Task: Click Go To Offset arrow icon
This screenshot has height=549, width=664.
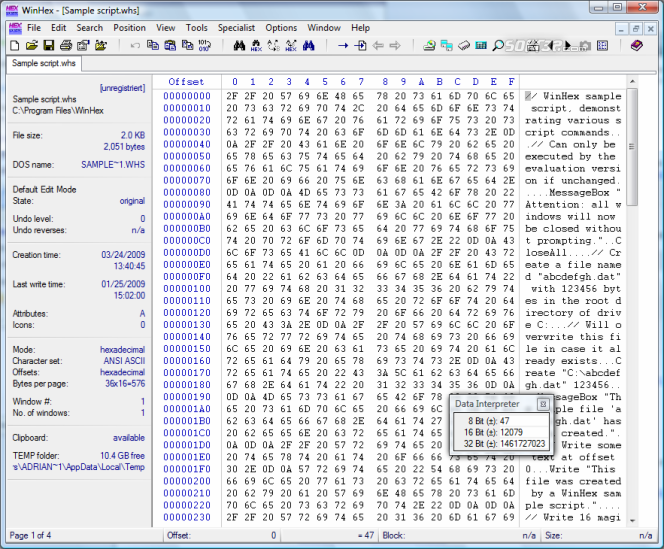Action: pos(343,45)
